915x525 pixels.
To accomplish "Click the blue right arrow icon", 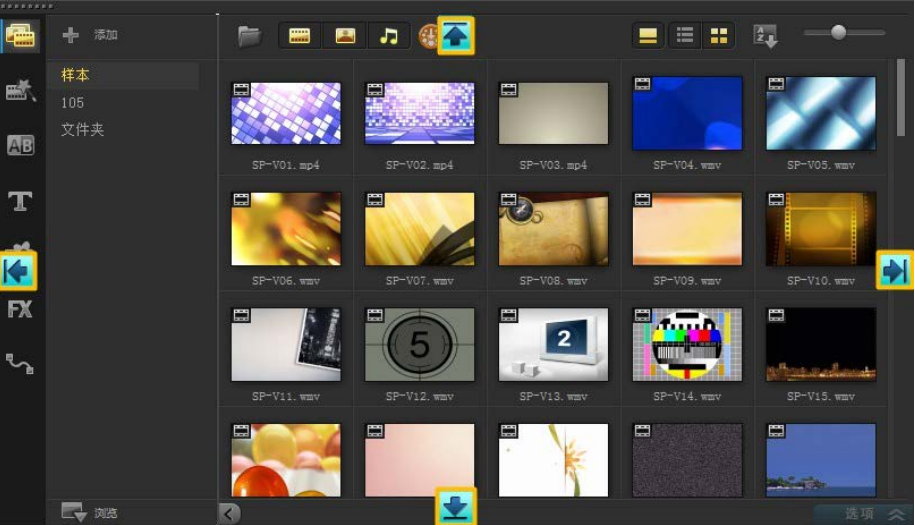I will [894, 270].
